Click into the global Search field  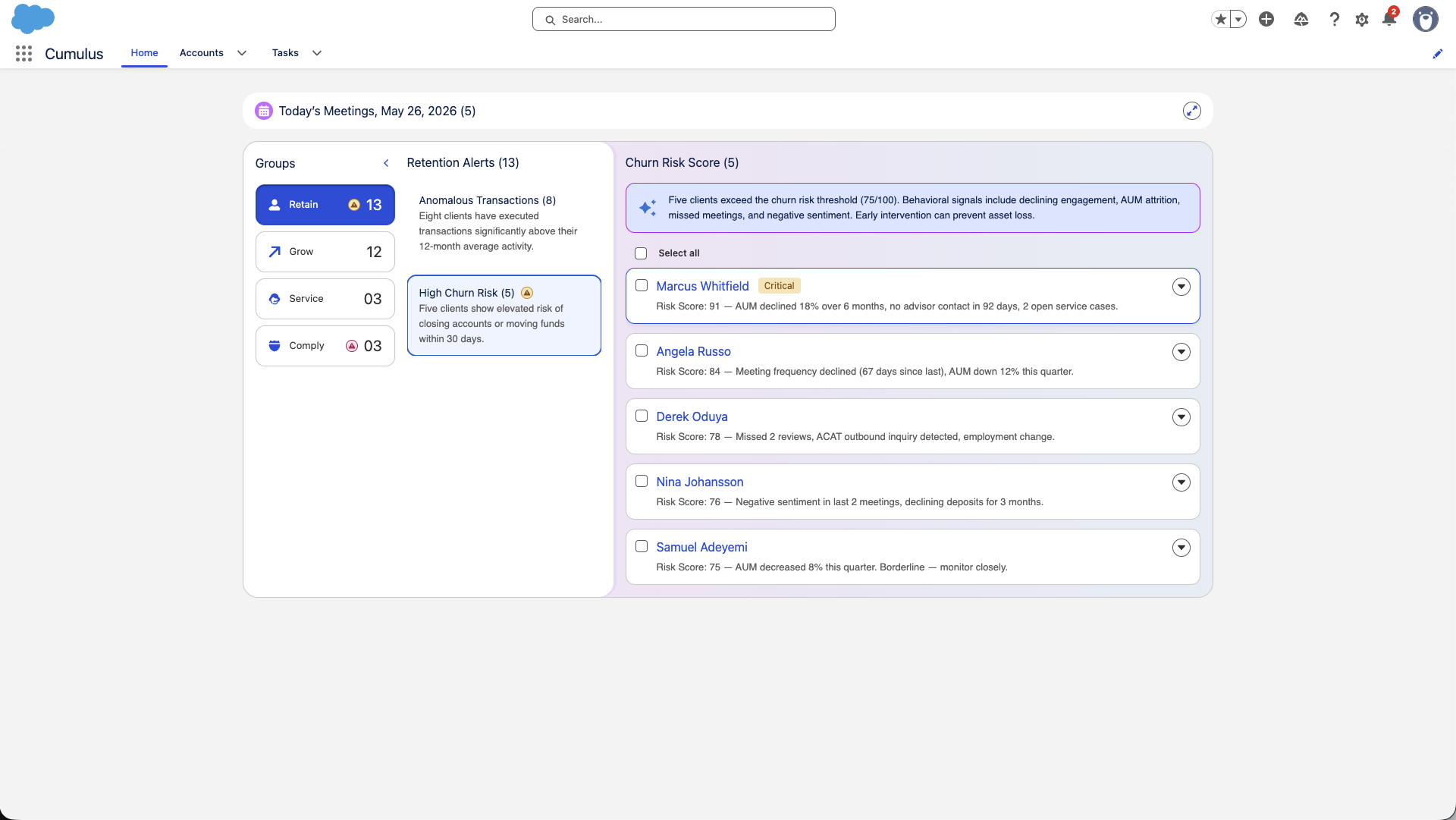[684, 20]
